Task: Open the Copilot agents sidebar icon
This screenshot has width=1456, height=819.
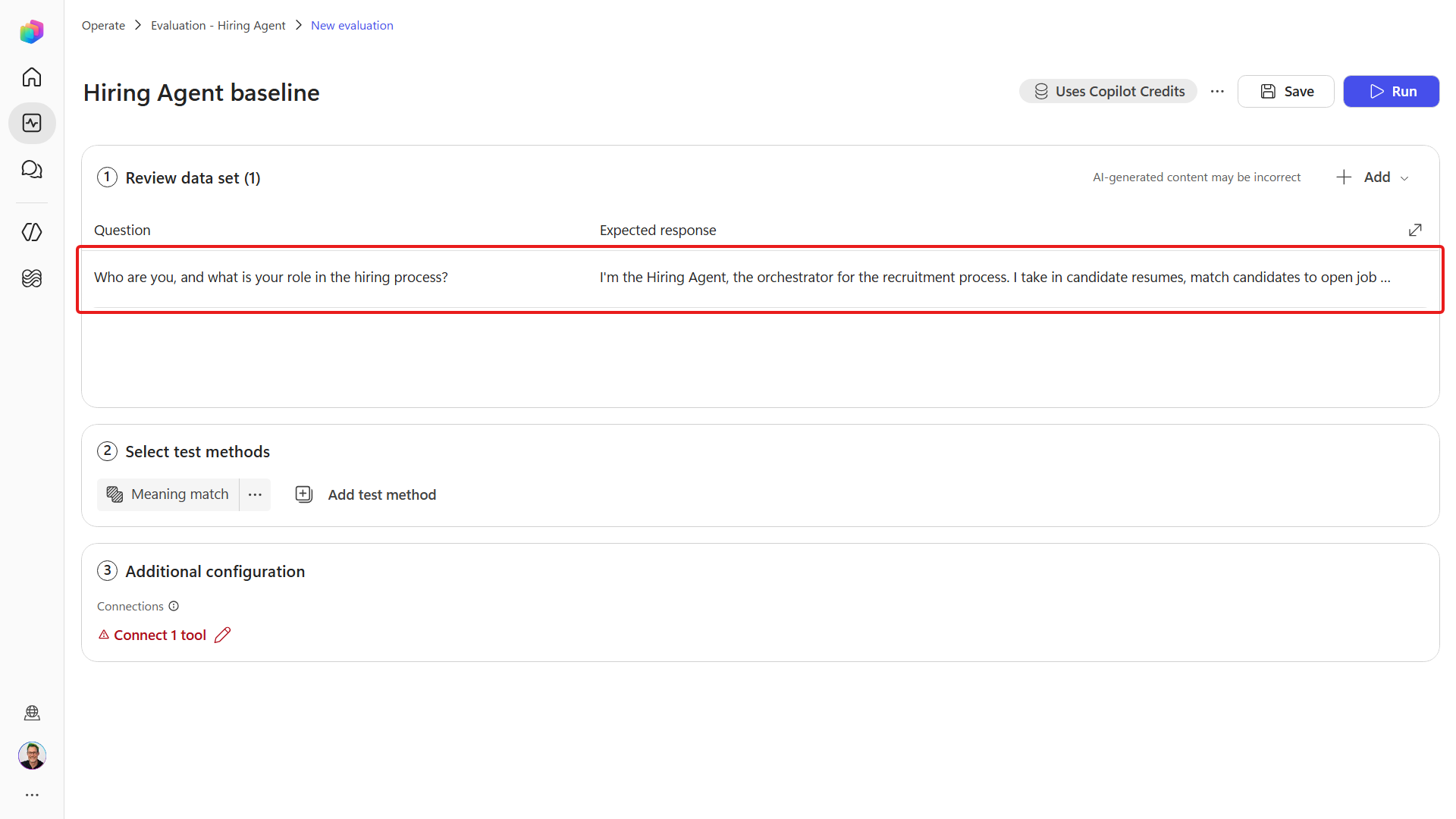Action: point(32,231)
